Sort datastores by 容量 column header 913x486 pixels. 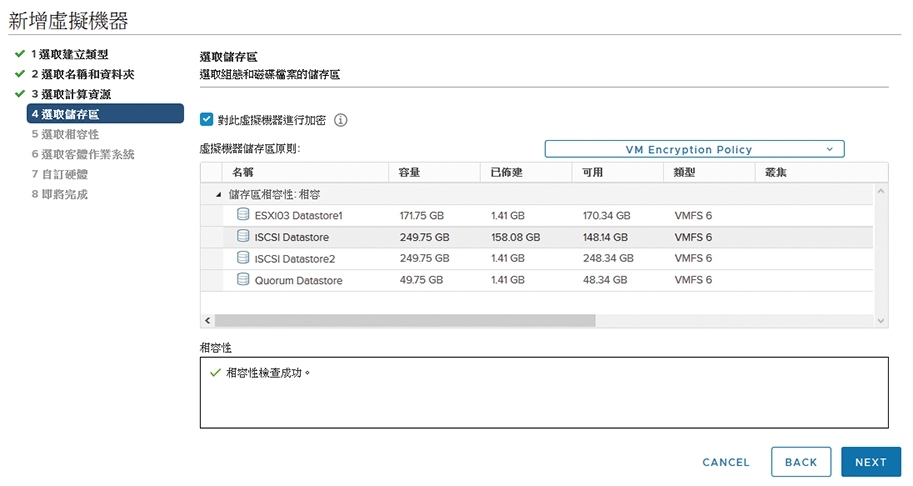tap(410, 172)
